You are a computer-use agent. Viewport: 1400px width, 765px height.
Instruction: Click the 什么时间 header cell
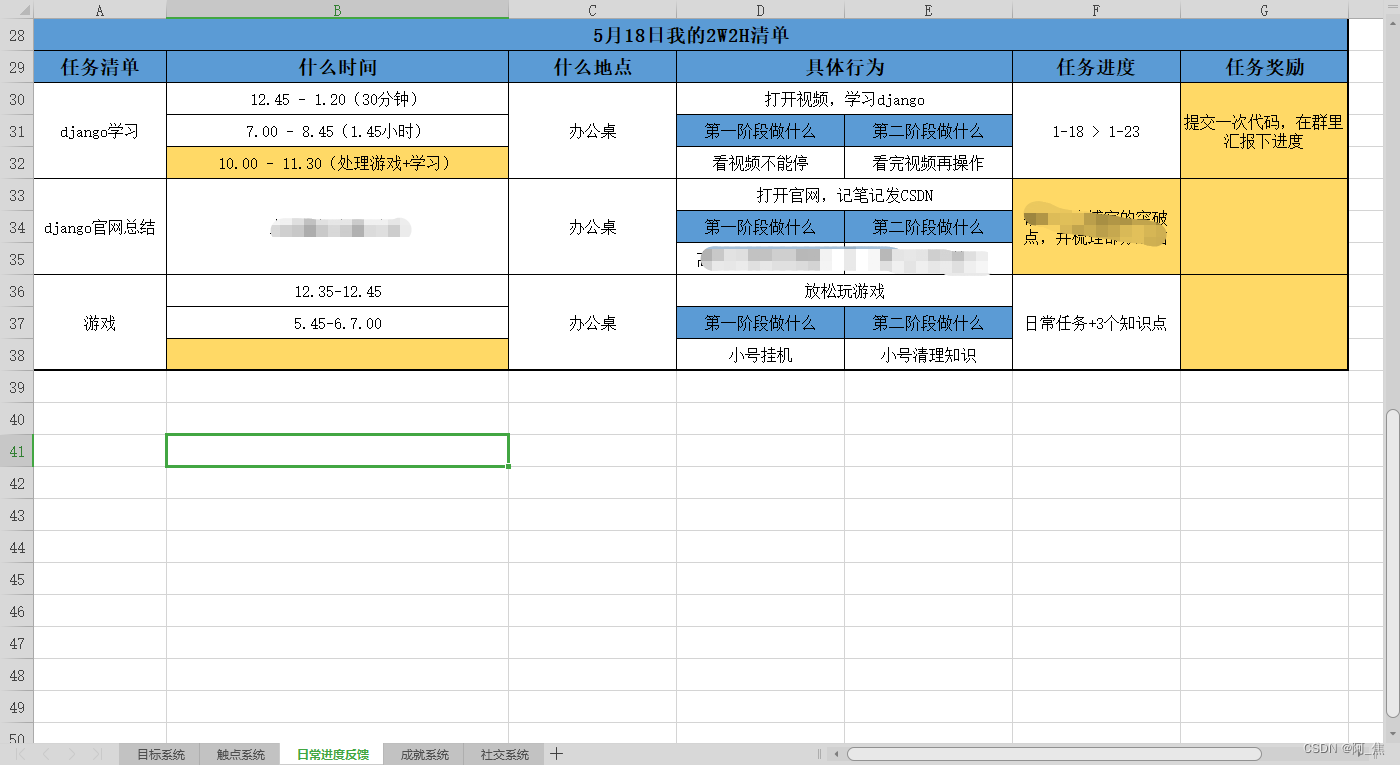pyautogui.click(x=337, y=67)
